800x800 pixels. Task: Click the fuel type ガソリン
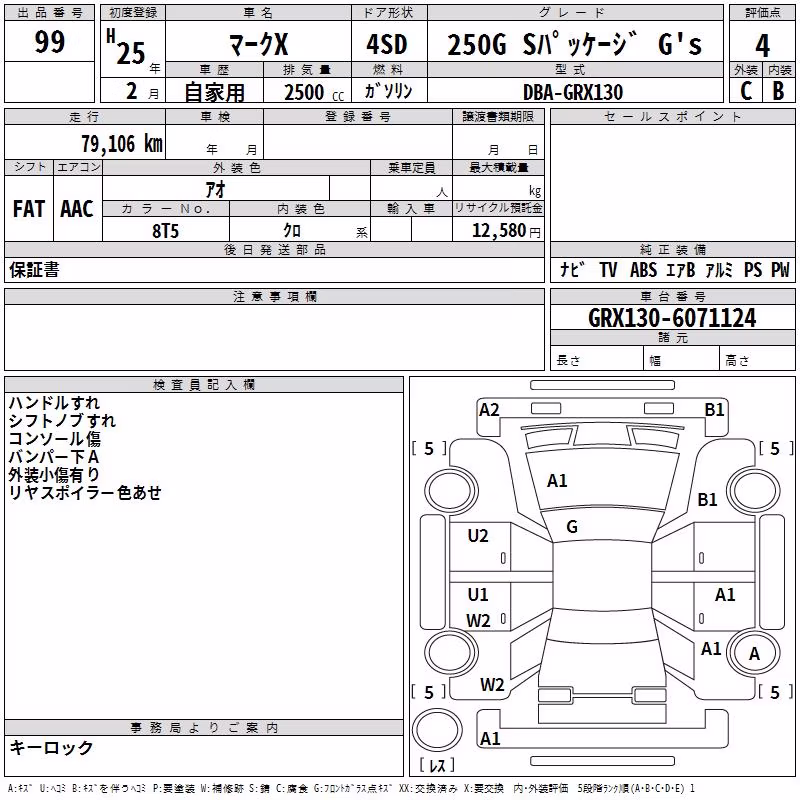[x=388, y=91]
